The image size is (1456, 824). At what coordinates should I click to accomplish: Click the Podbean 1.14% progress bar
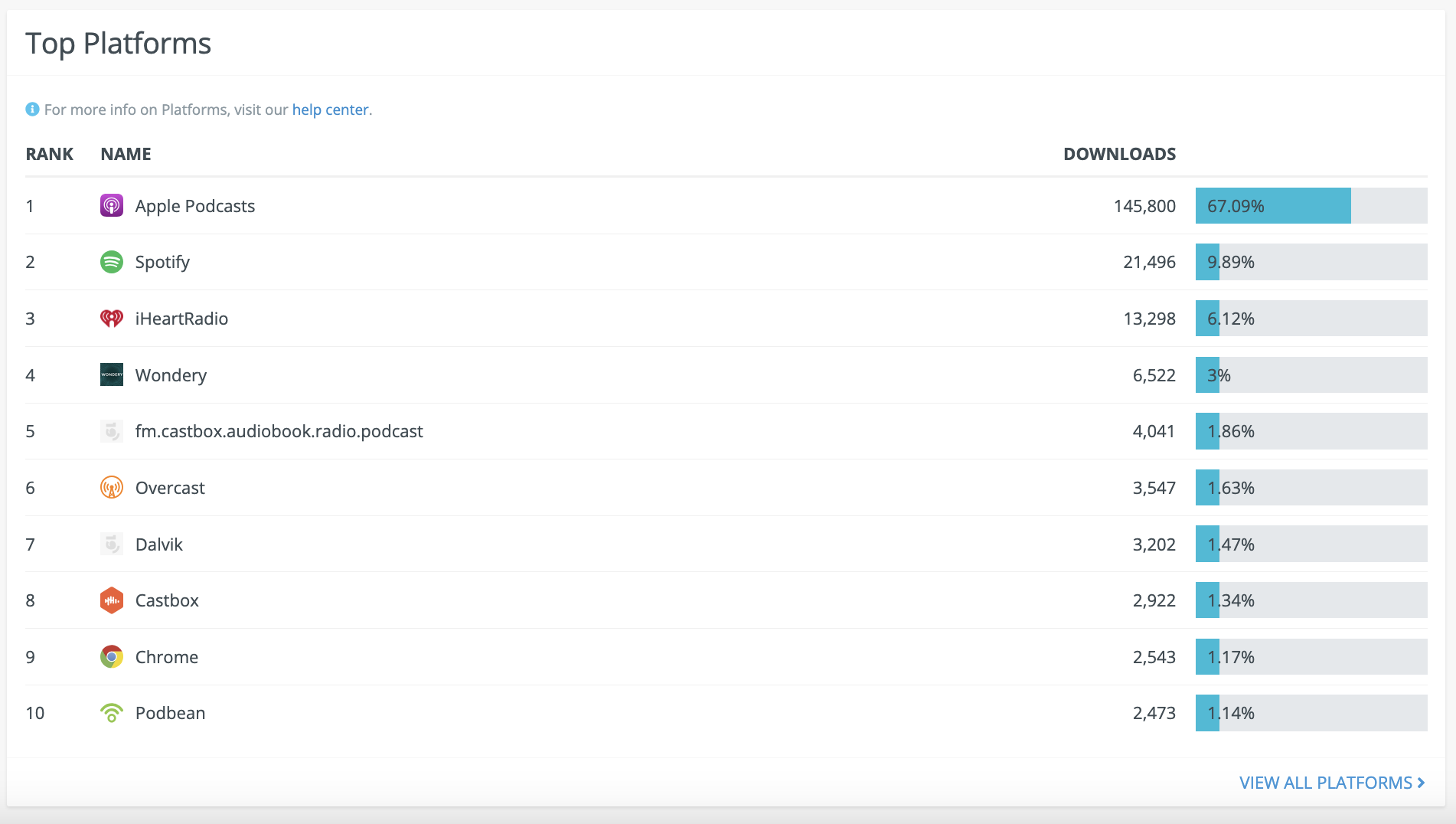pyautogui.click(x=1311, y=713)
